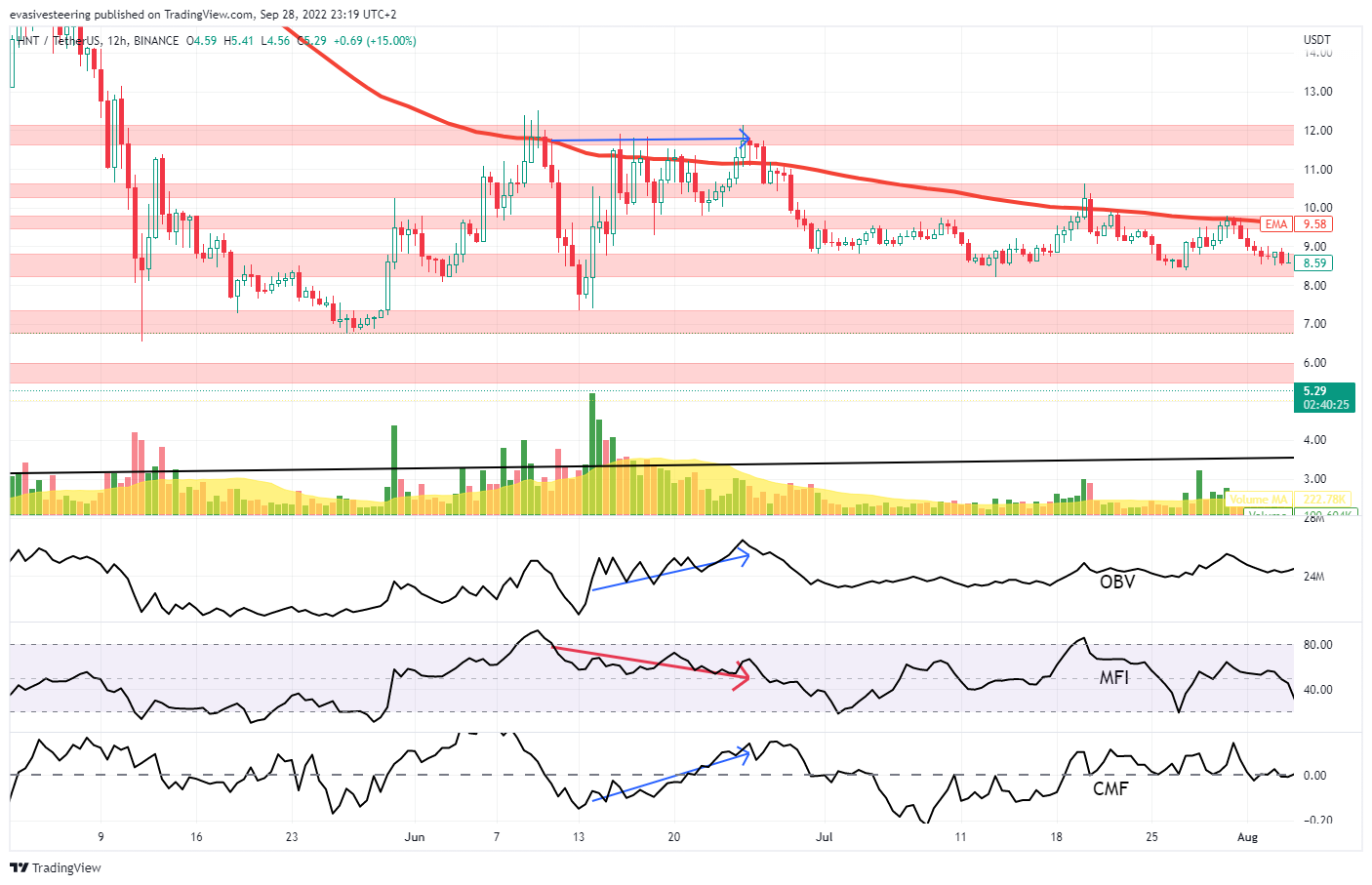The image size is (1372, 885).
Task: Click the 'Jun' date label on time axis
Action: (x=415, y=837)
